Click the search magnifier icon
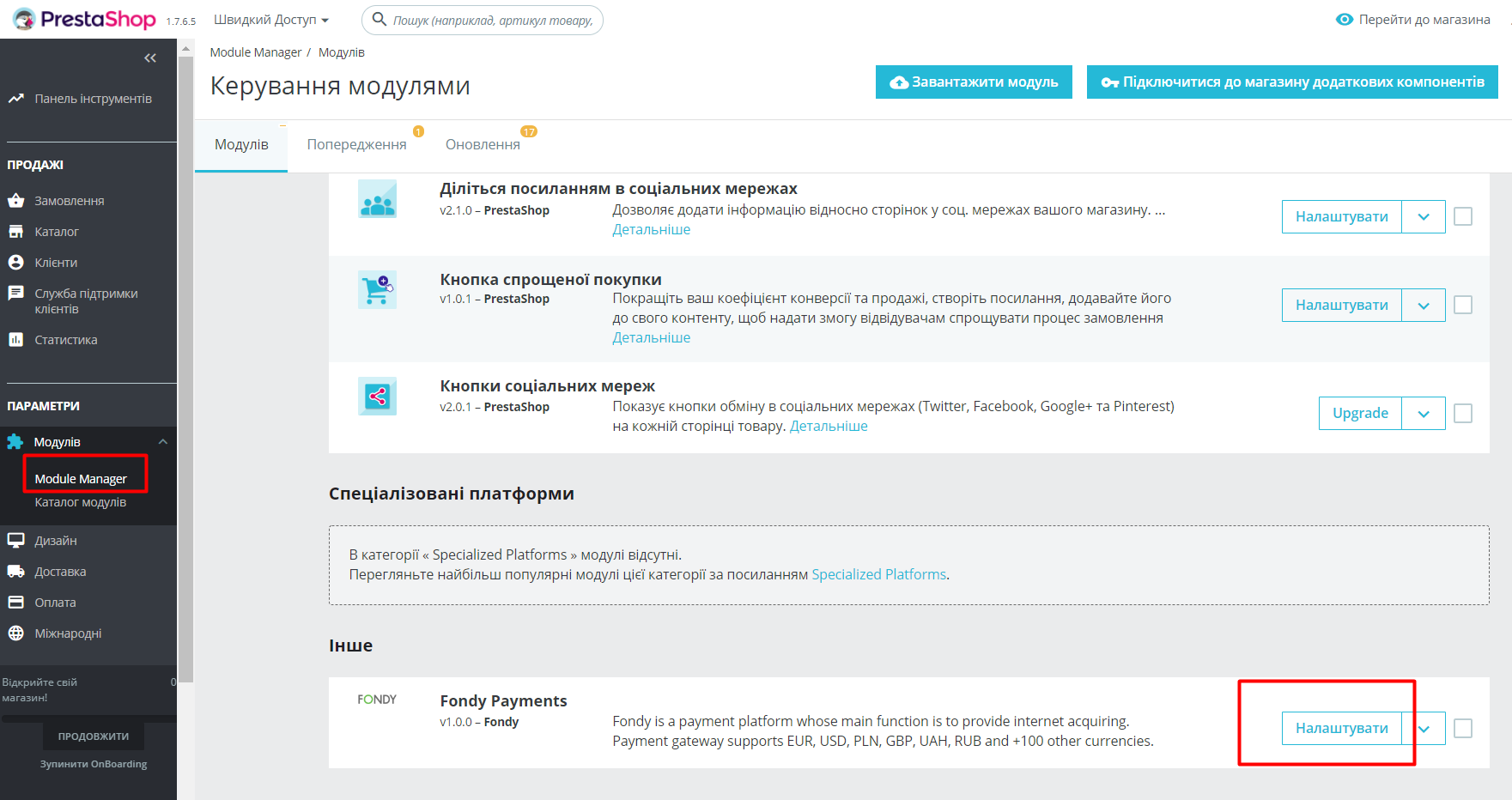Image resolution: width=1512 pixels, height=800 pixels. tap(380, 19)
